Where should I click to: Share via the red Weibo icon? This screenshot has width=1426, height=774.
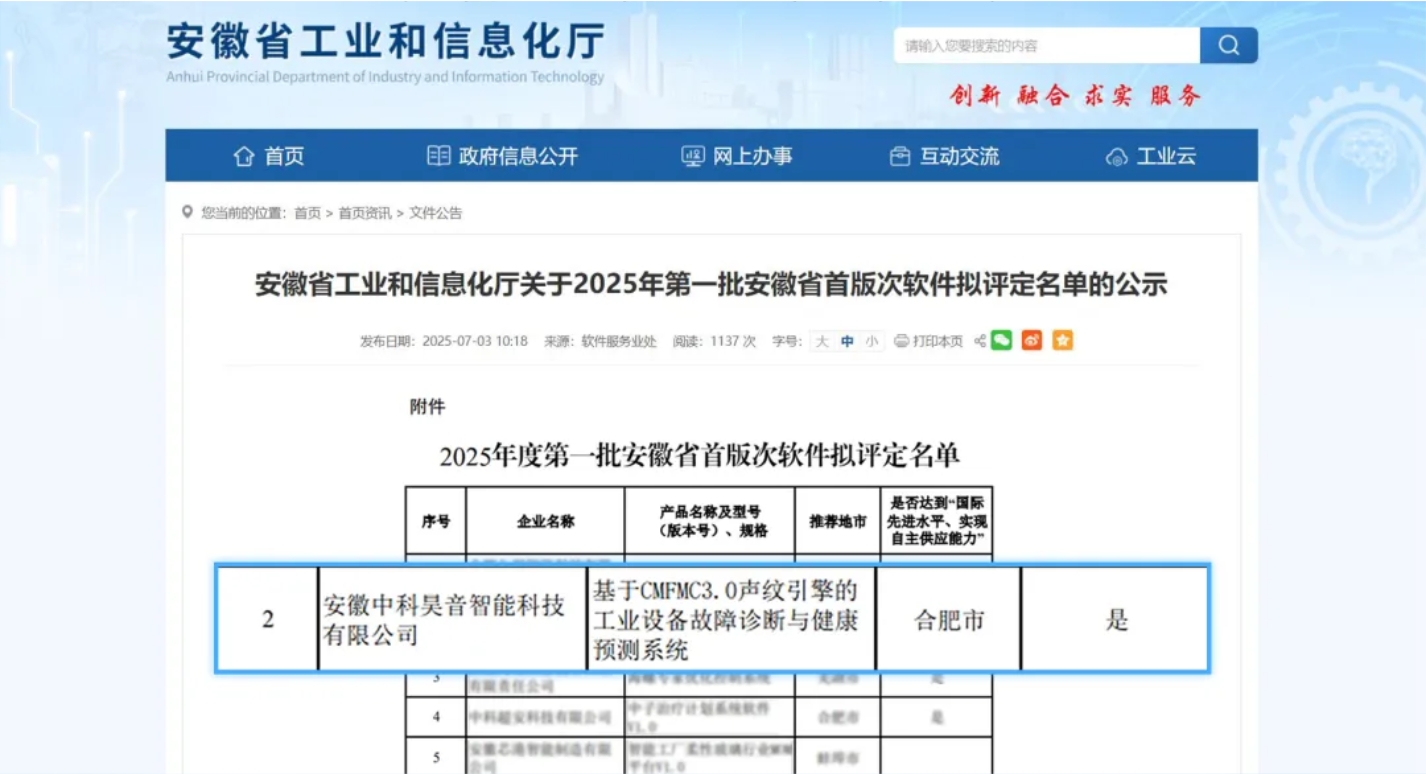click(1032, 341)
